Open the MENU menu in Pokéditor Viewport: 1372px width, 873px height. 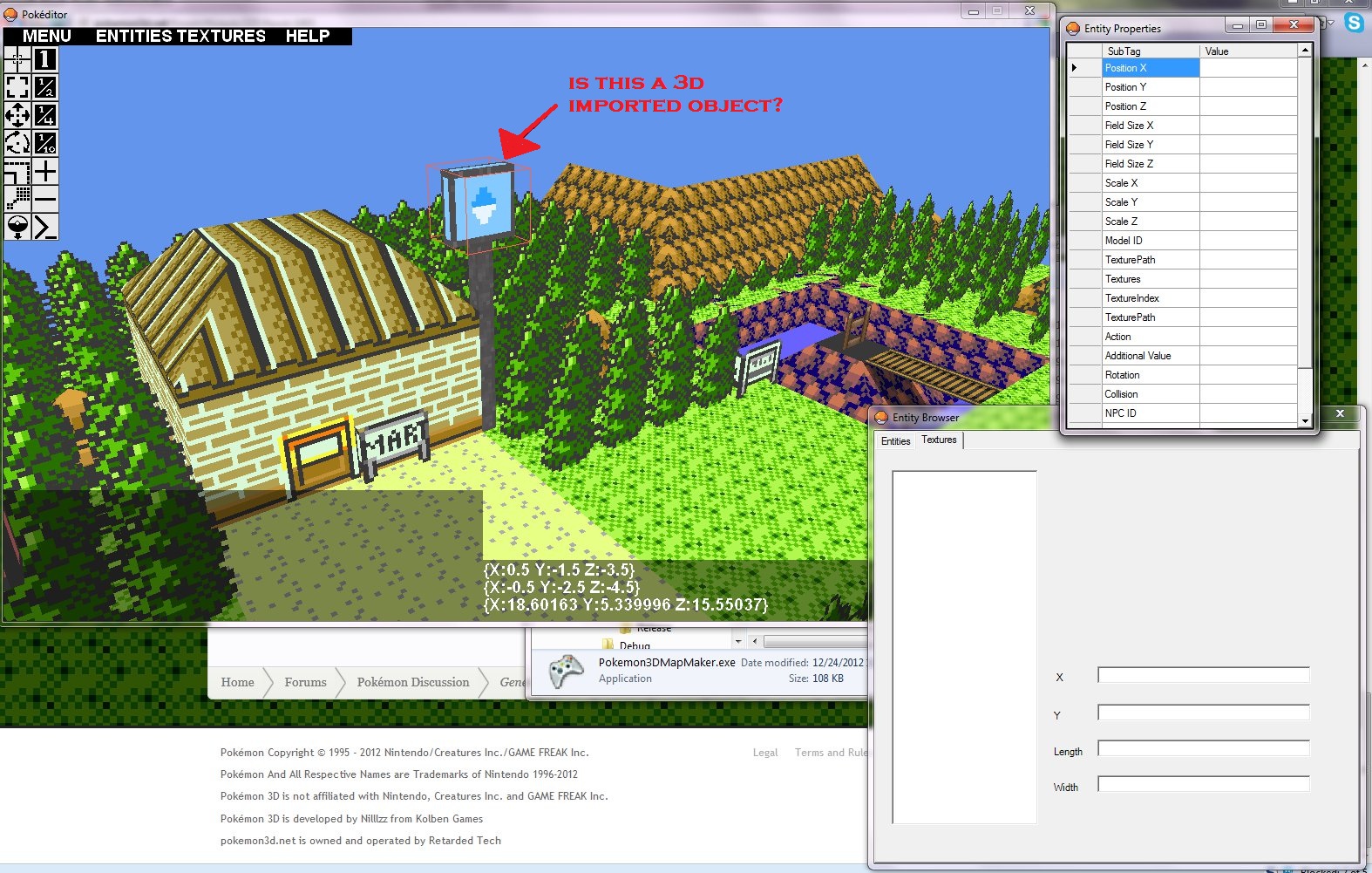(47, 36)
